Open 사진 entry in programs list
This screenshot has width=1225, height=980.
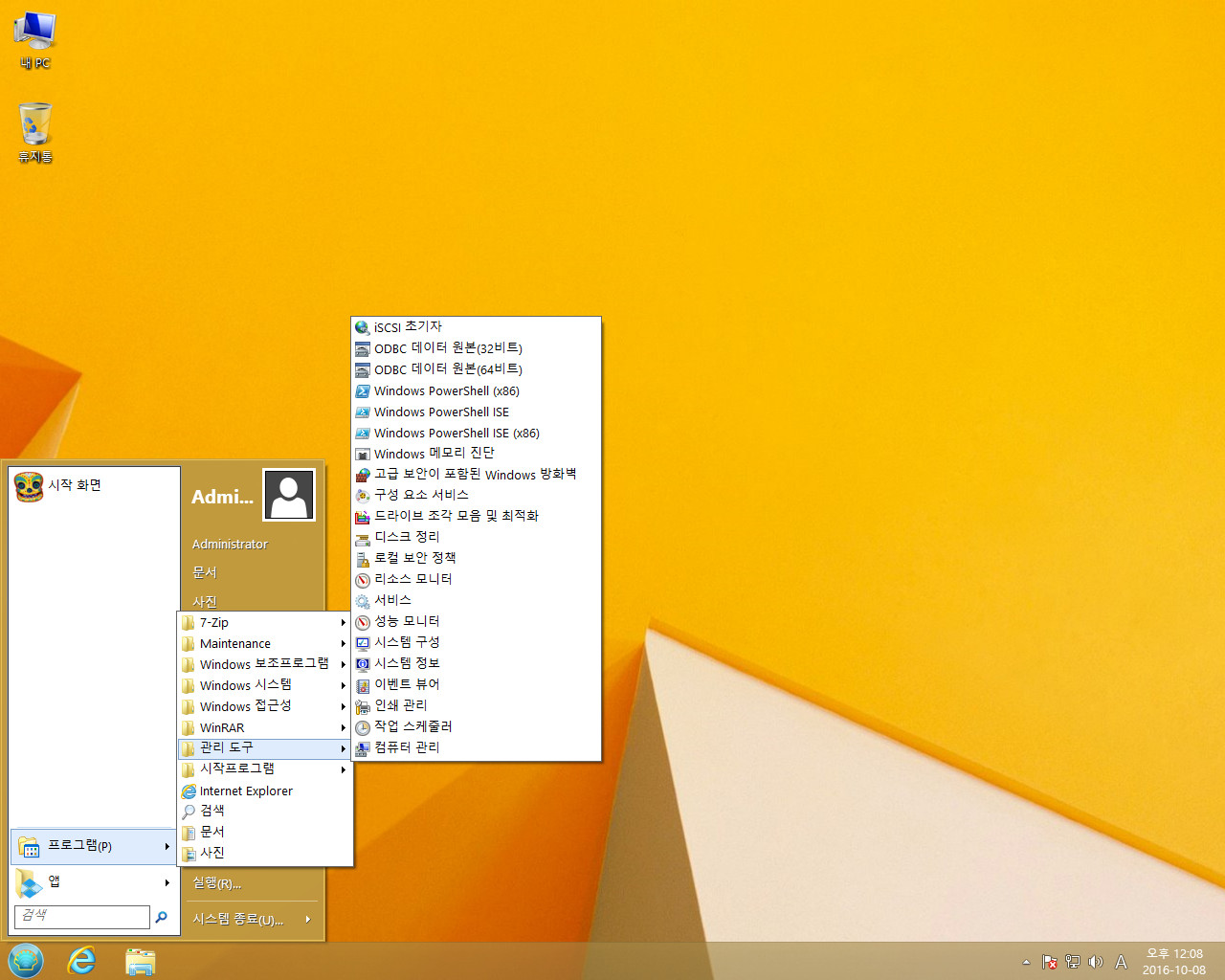(265, 854)
